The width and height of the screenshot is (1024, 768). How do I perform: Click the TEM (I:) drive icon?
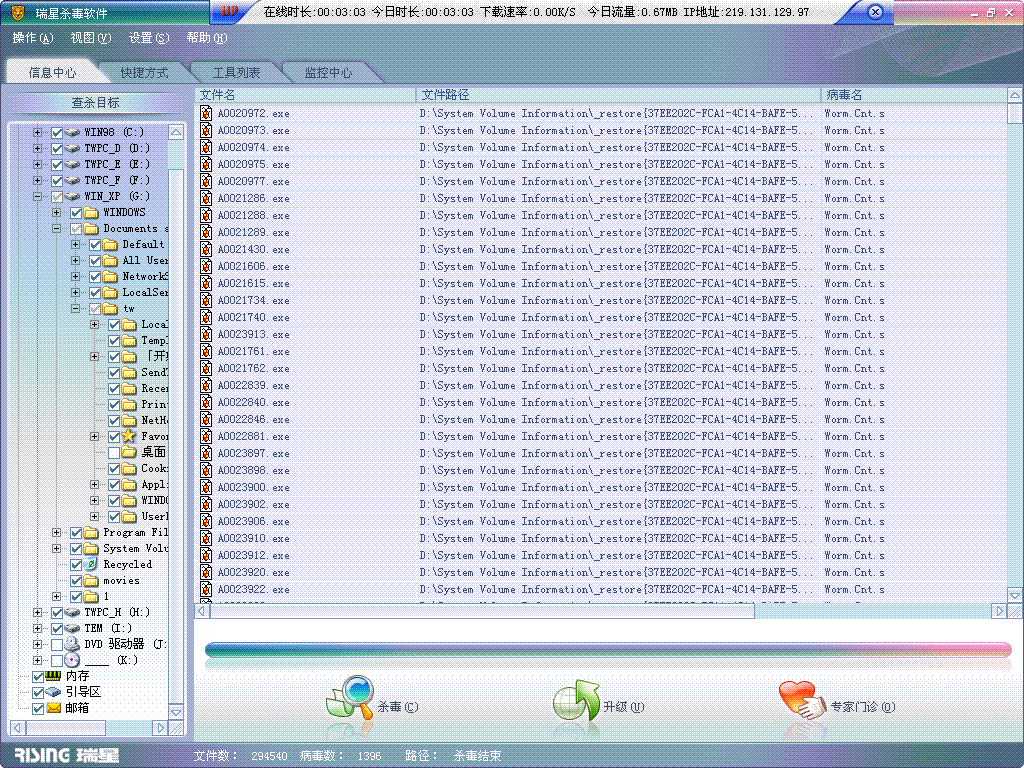point(72,628)
